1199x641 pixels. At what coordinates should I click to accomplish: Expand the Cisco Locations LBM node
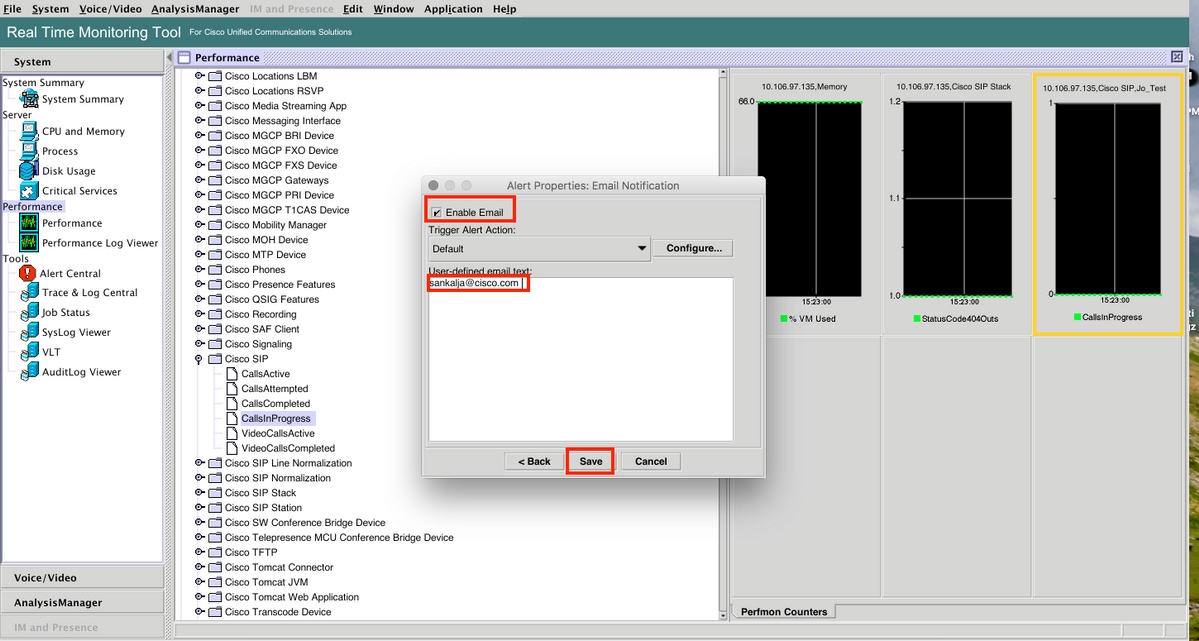point(199,76)
